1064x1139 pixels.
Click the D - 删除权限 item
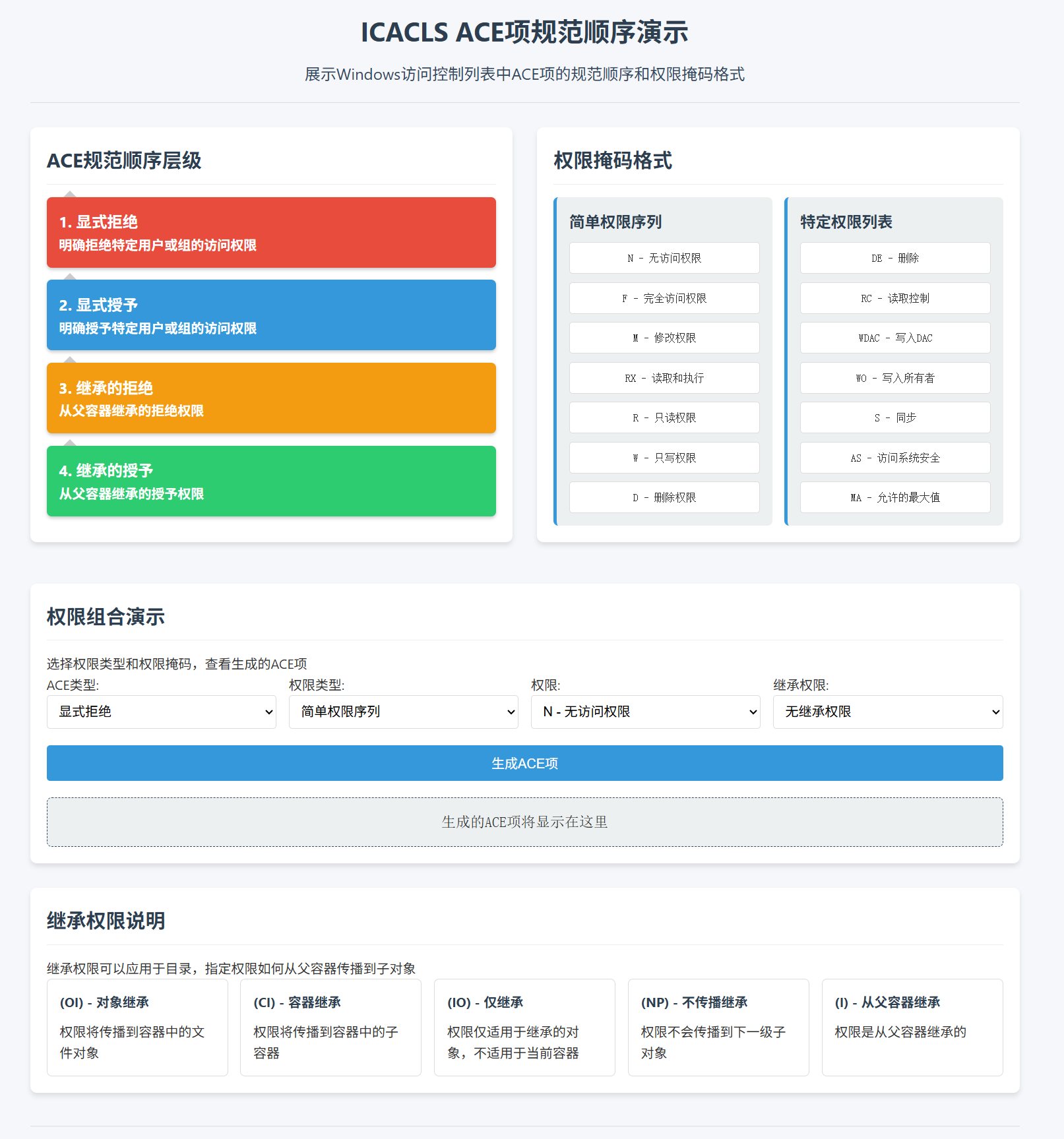(x=664, y=497)
